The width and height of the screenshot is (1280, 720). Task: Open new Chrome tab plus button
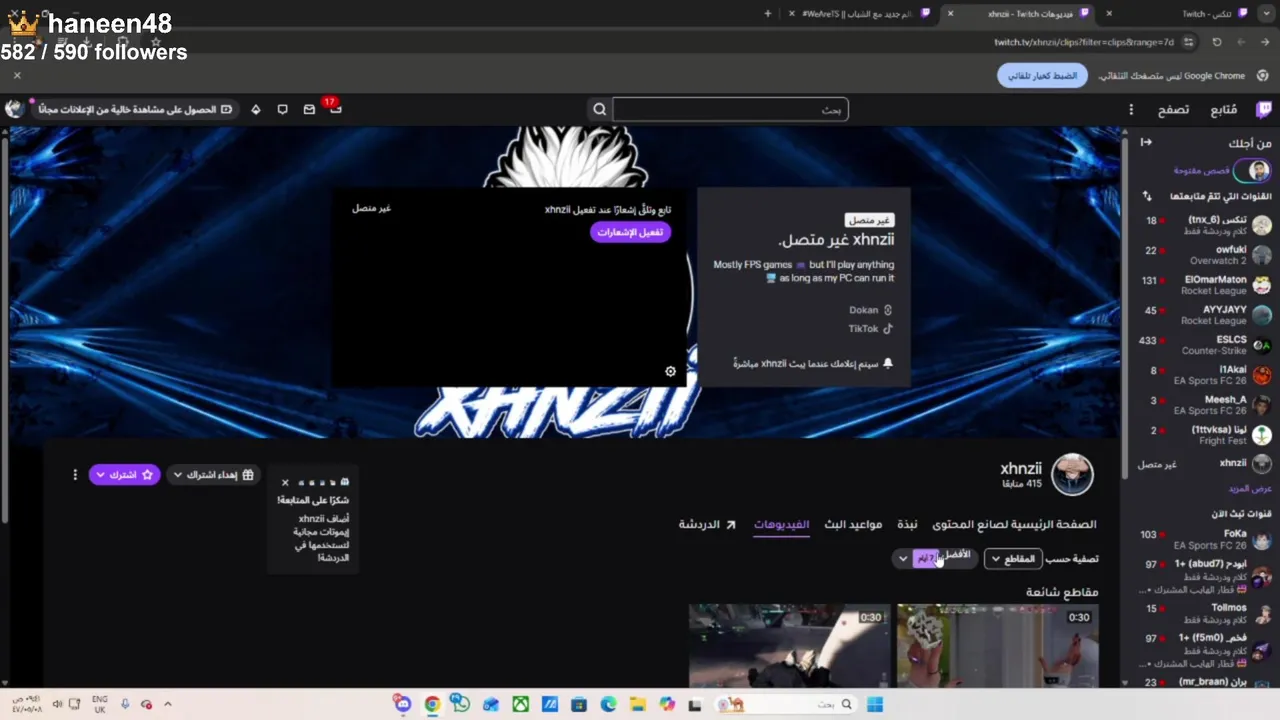click(x=768, y=14)
